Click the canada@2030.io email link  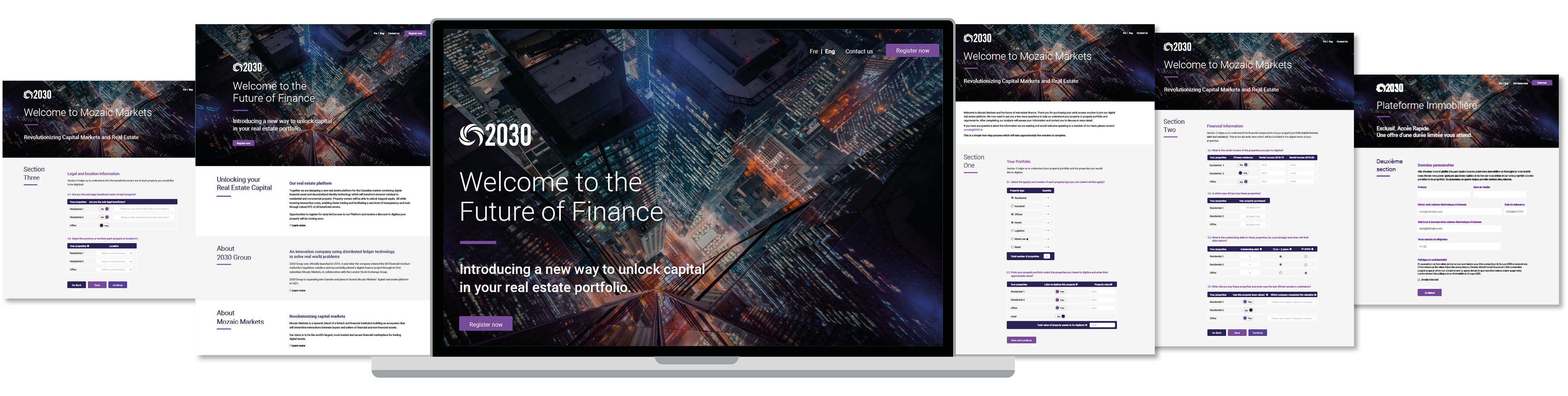973,130
